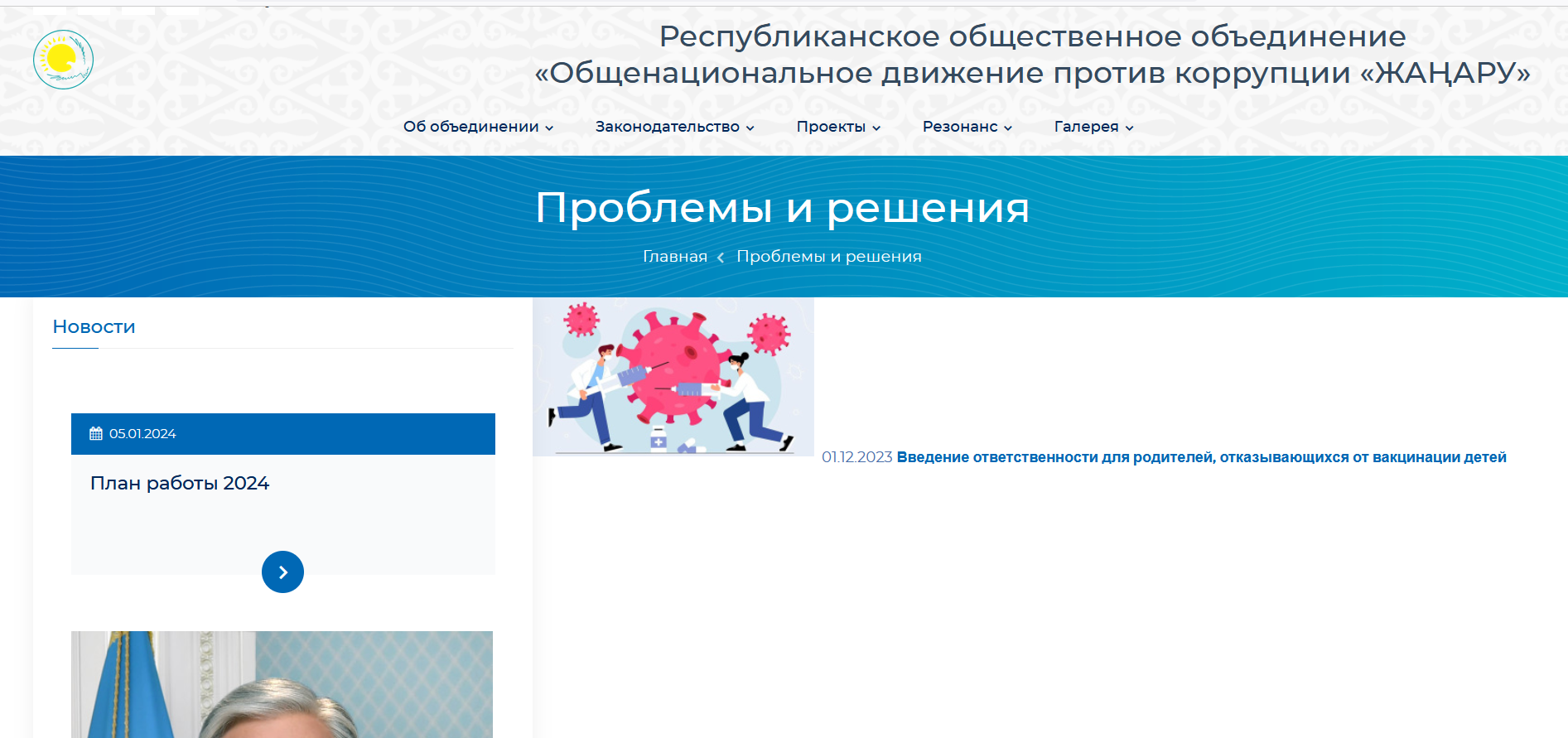
Task: Click the breadcrumb chevron separator icon
Action: 721,258
